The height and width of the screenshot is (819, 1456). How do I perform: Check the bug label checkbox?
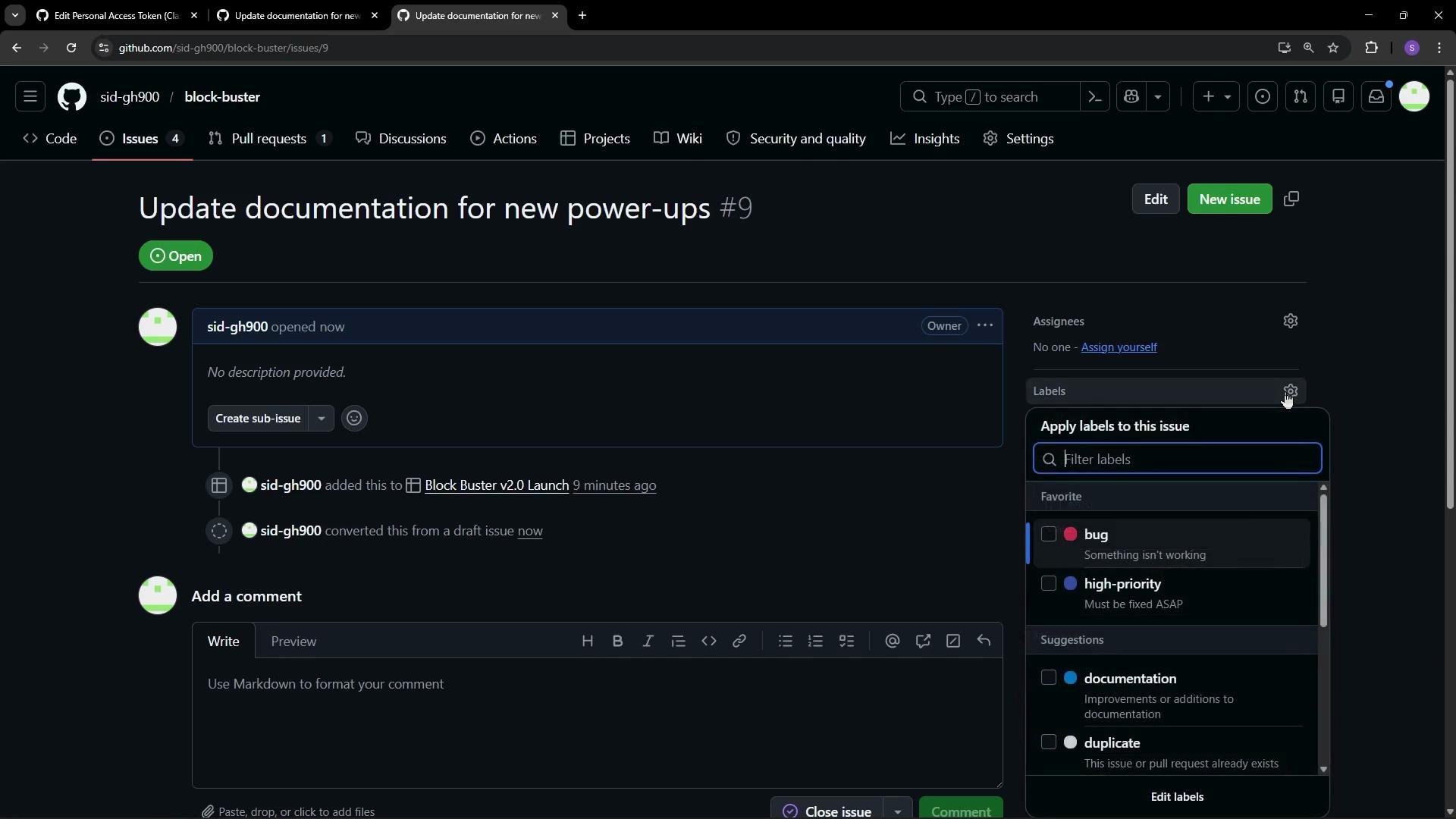[x=1049, y=535]
